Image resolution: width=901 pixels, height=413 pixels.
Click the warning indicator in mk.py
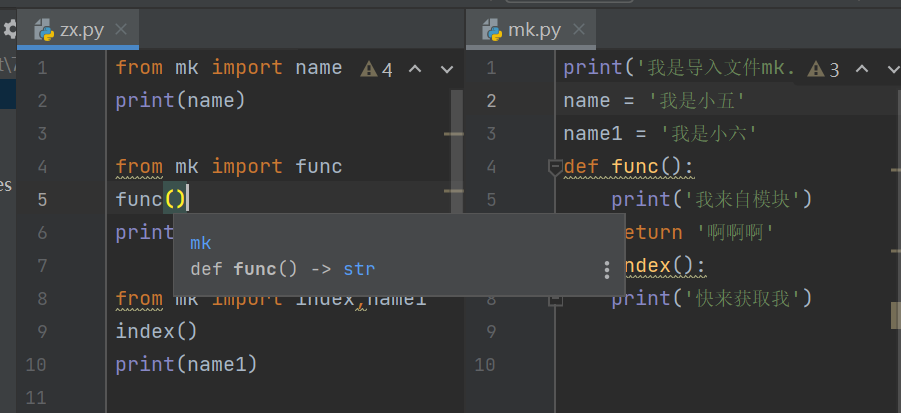824,69
